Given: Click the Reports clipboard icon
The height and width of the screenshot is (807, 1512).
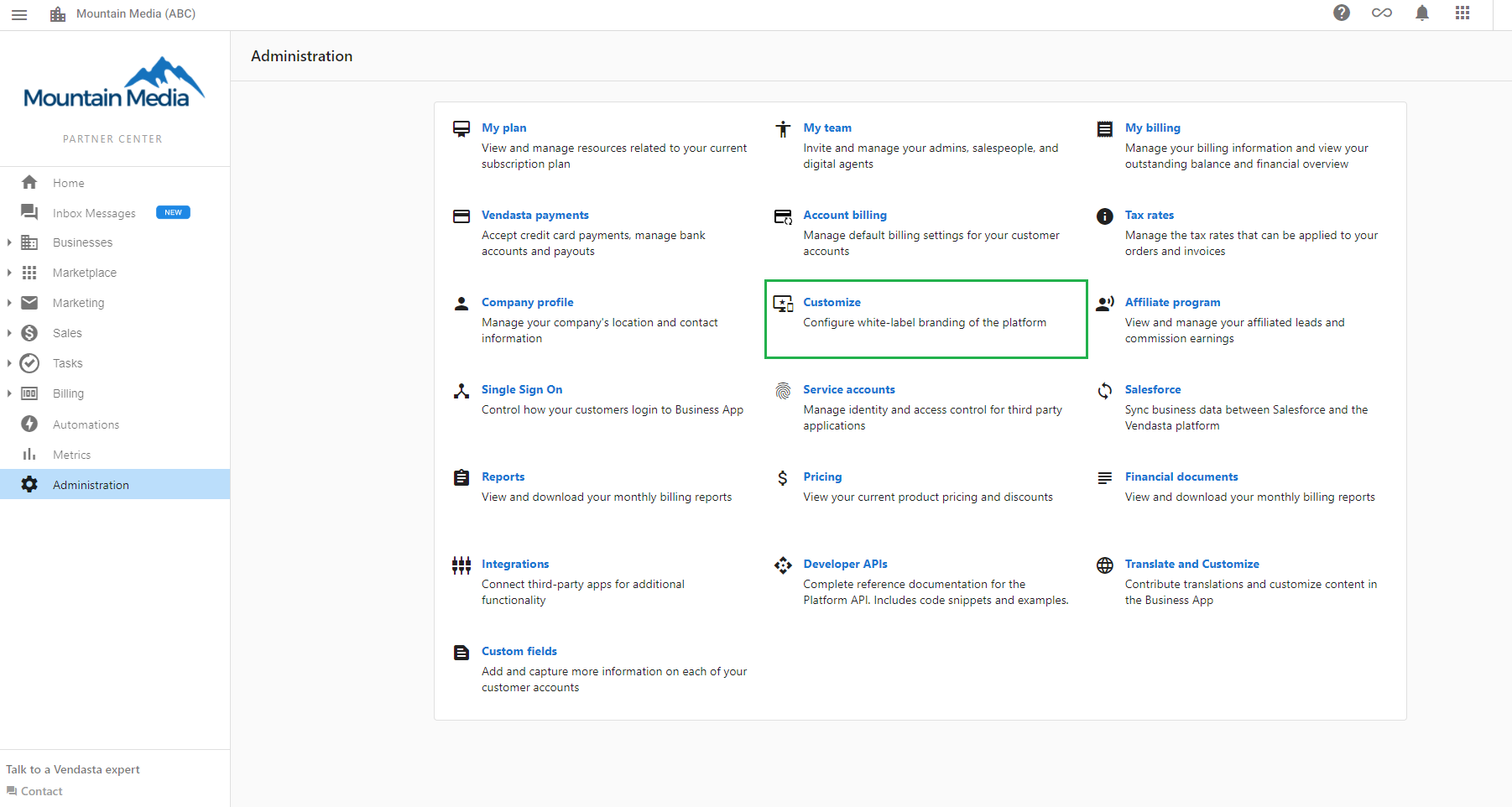Looking at the screenshot, I should pos(461,477).
